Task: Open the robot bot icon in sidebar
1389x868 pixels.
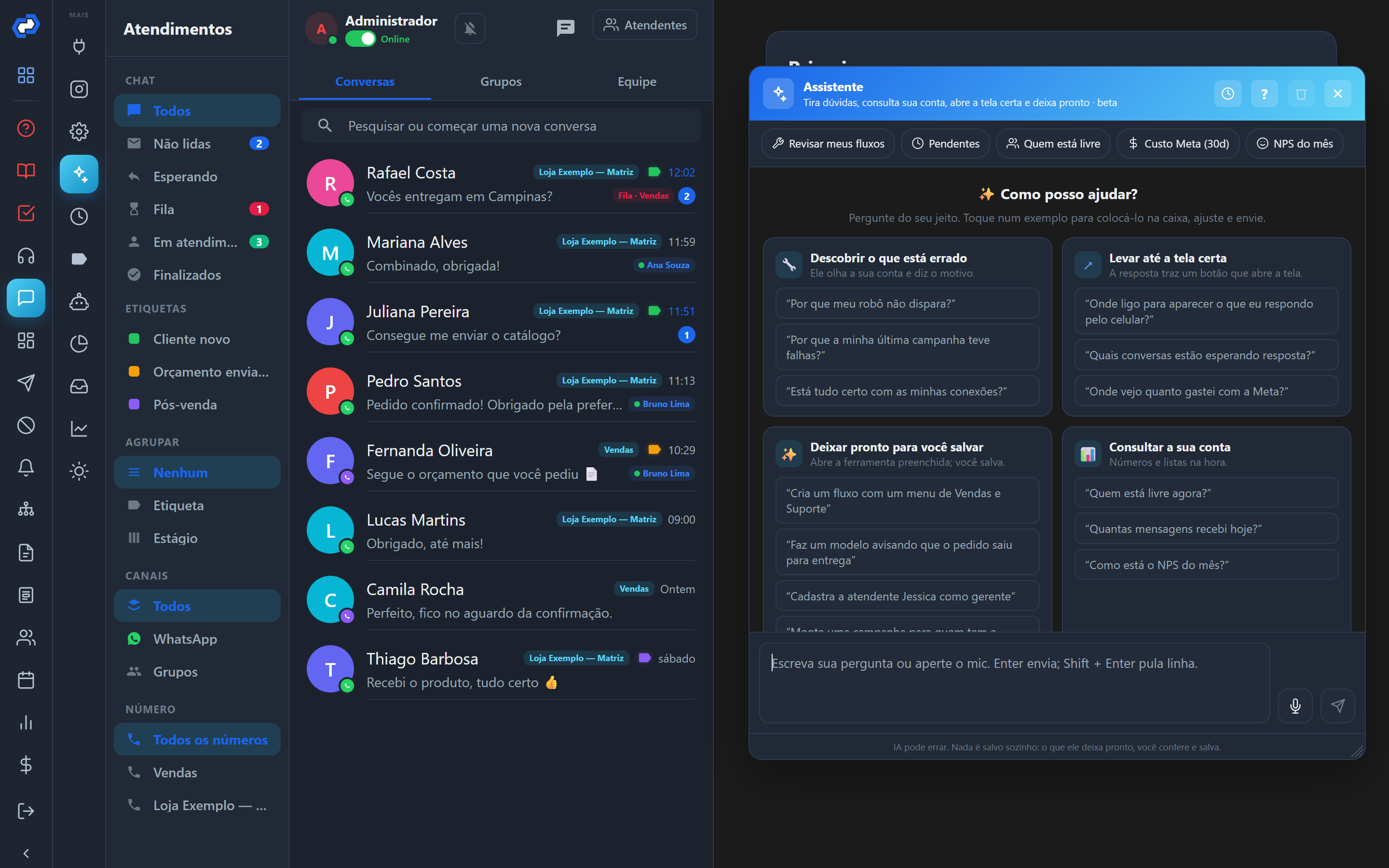Action: (79, 301)
